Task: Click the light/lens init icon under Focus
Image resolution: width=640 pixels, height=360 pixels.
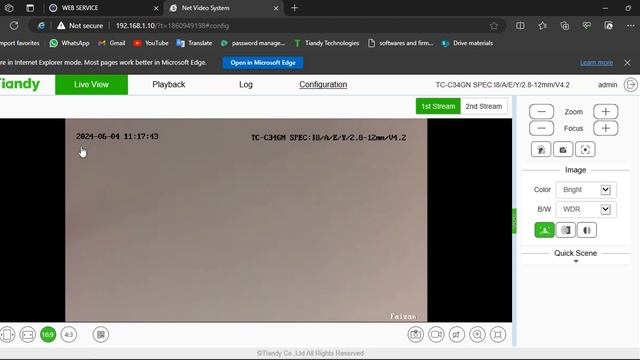Action: (x=541, y=150)
